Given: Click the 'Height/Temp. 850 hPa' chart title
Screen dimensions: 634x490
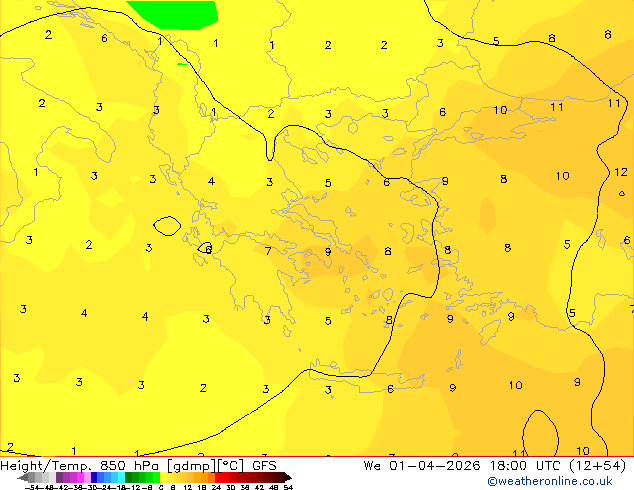Looking at the screenshot, I should tap(81, 466).
